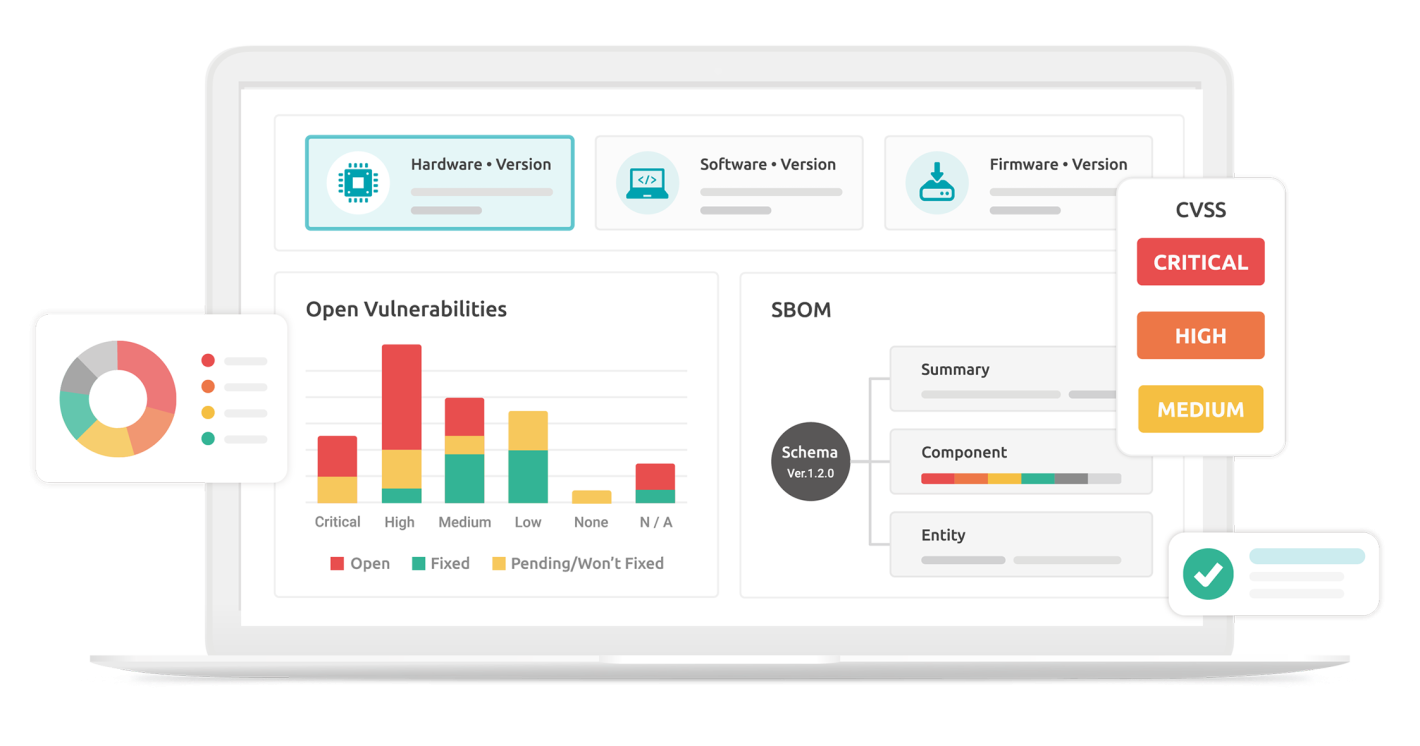Click the green Fixed legend square
The width and height of the screenshot is (1420, 746).
(419, 564)
